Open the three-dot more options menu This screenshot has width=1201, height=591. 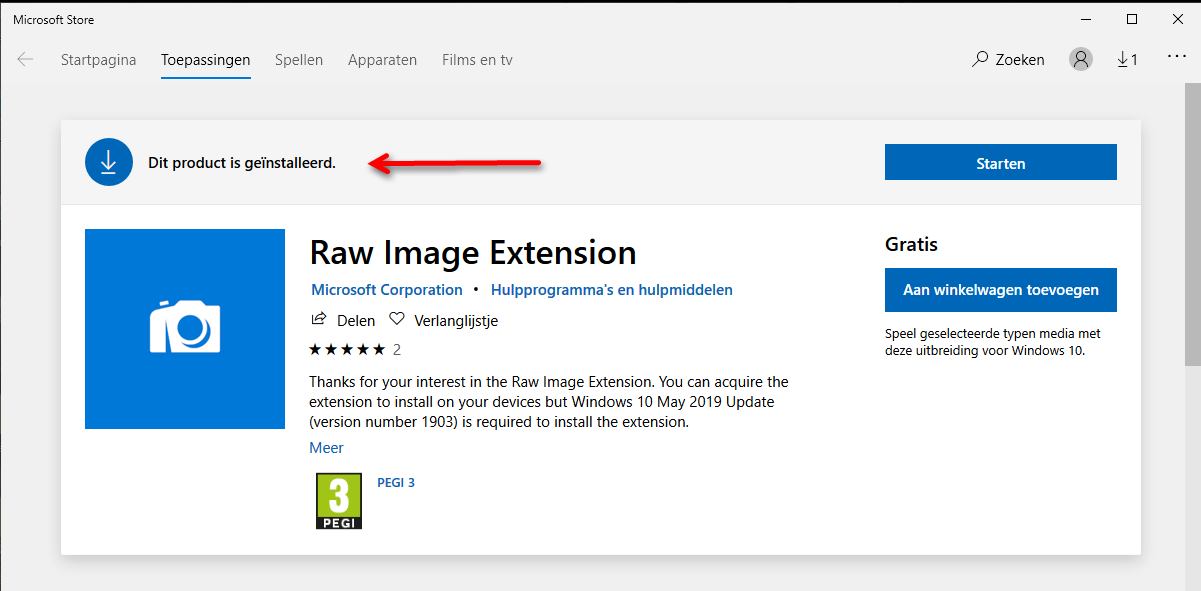[1176, 58]
